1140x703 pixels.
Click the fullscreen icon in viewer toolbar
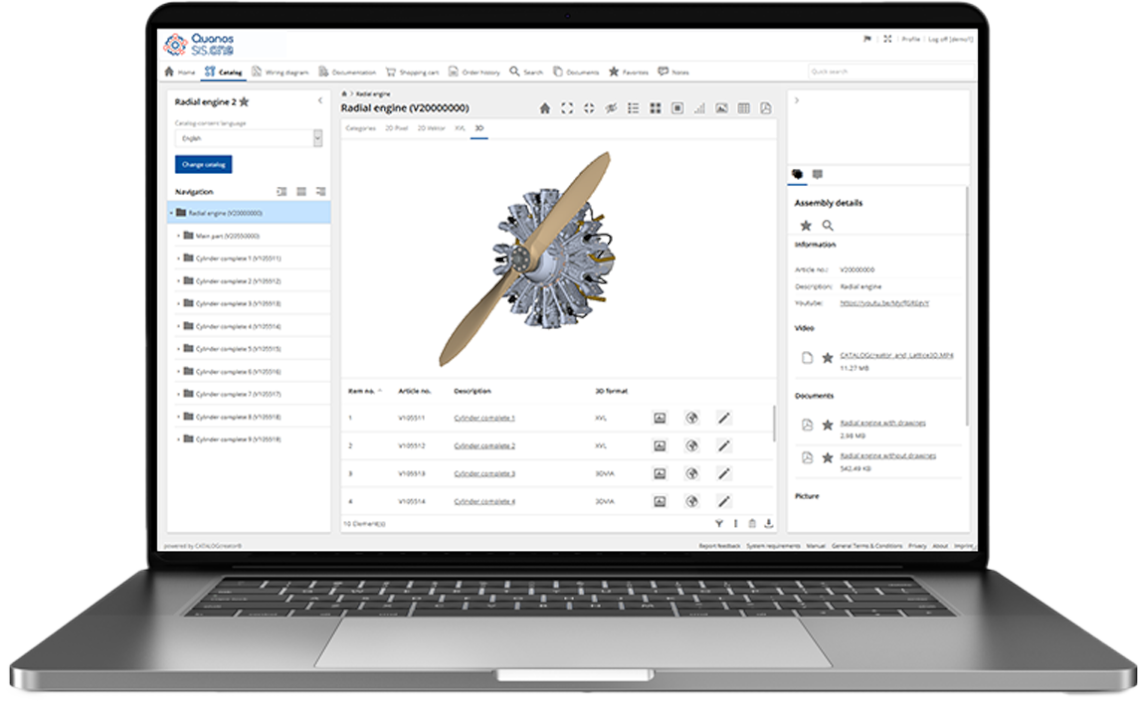pos(567,108)
